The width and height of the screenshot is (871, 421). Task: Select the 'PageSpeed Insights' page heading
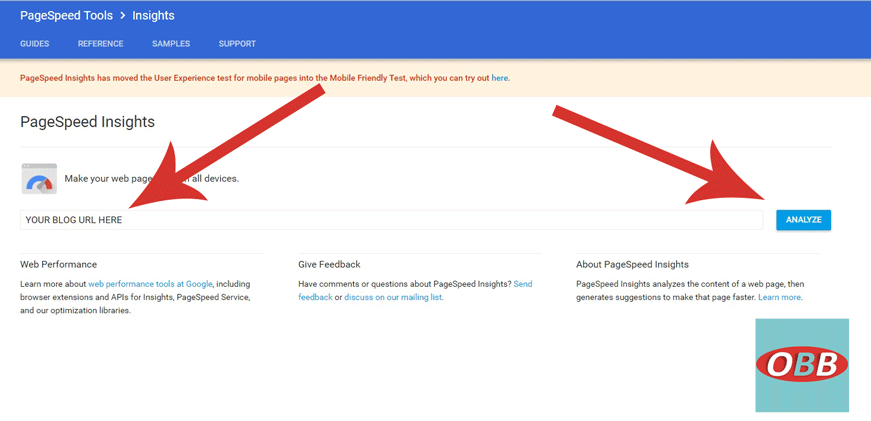[x=87, y=122]
